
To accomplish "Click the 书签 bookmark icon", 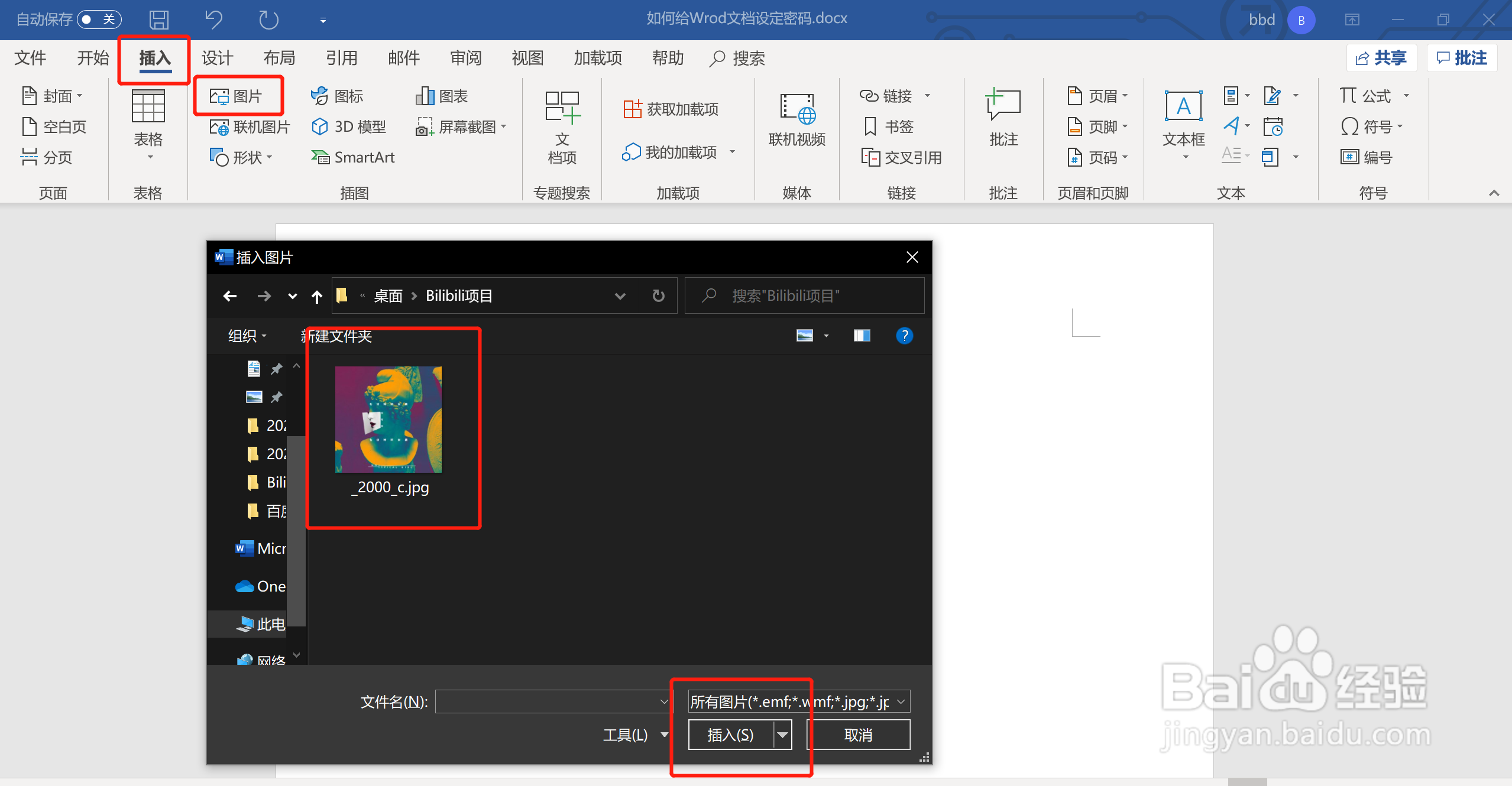I will pyautogui.click(x=870, y=126).
